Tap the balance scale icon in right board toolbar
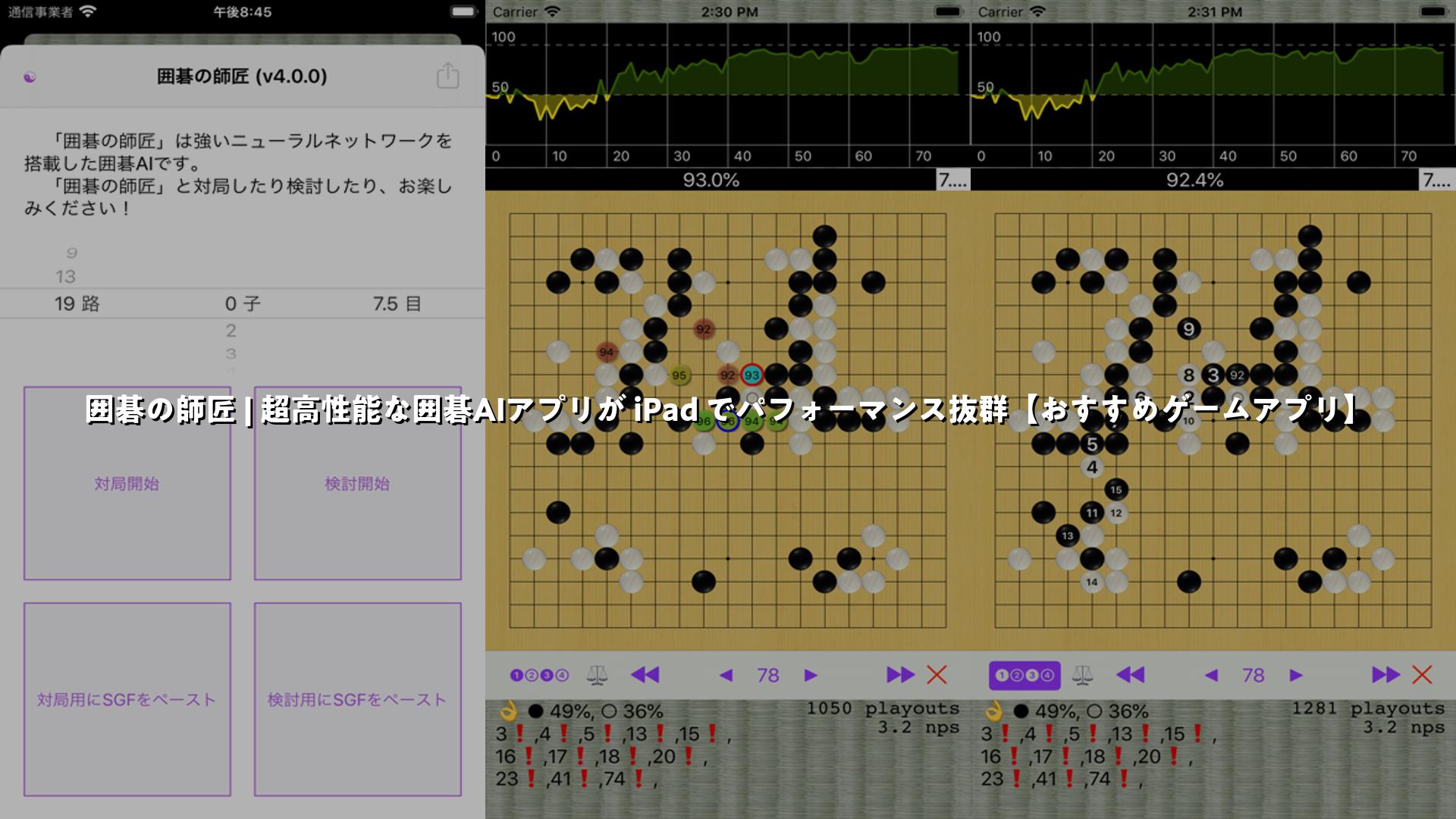Image resolution: width=1456 pixels, height=819 pixels. coord(1082,675)
